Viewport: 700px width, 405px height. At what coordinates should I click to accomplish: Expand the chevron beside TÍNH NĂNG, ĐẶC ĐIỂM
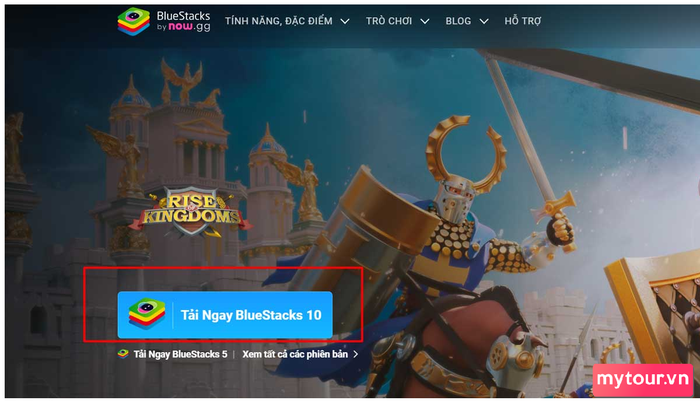pos(345,21)
